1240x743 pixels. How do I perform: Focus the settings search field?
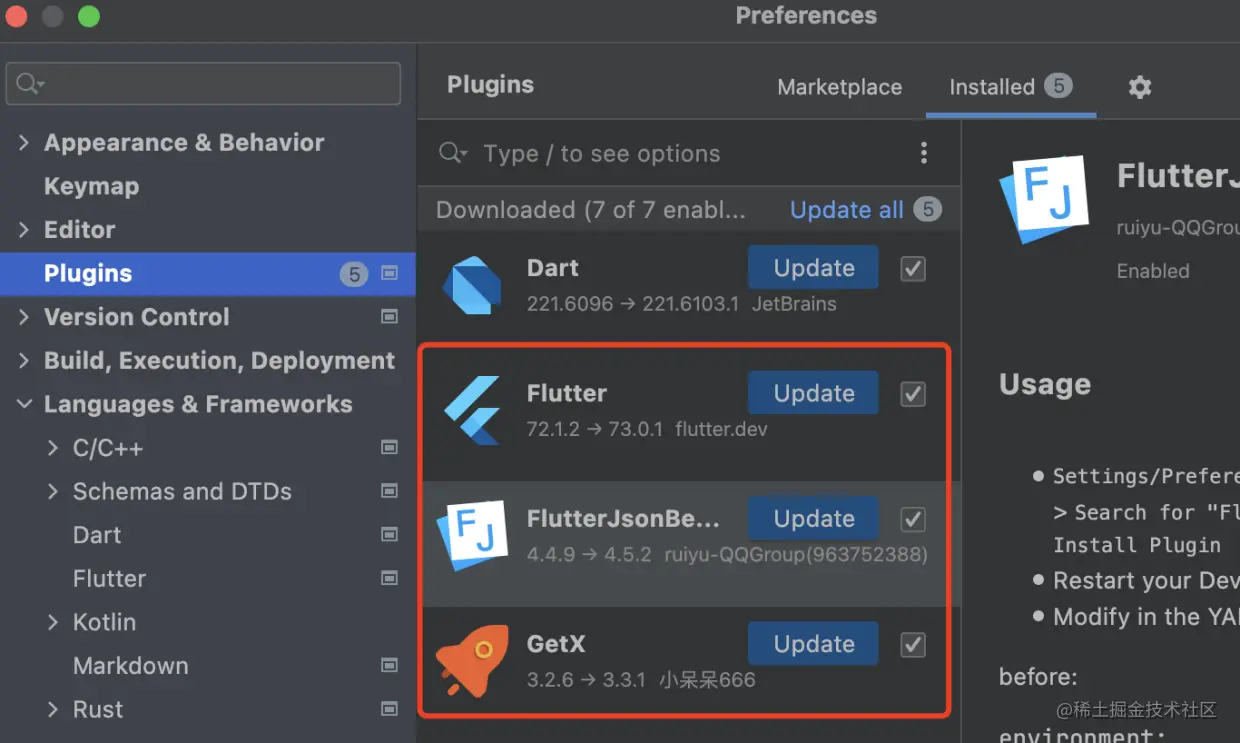point(203,84)
